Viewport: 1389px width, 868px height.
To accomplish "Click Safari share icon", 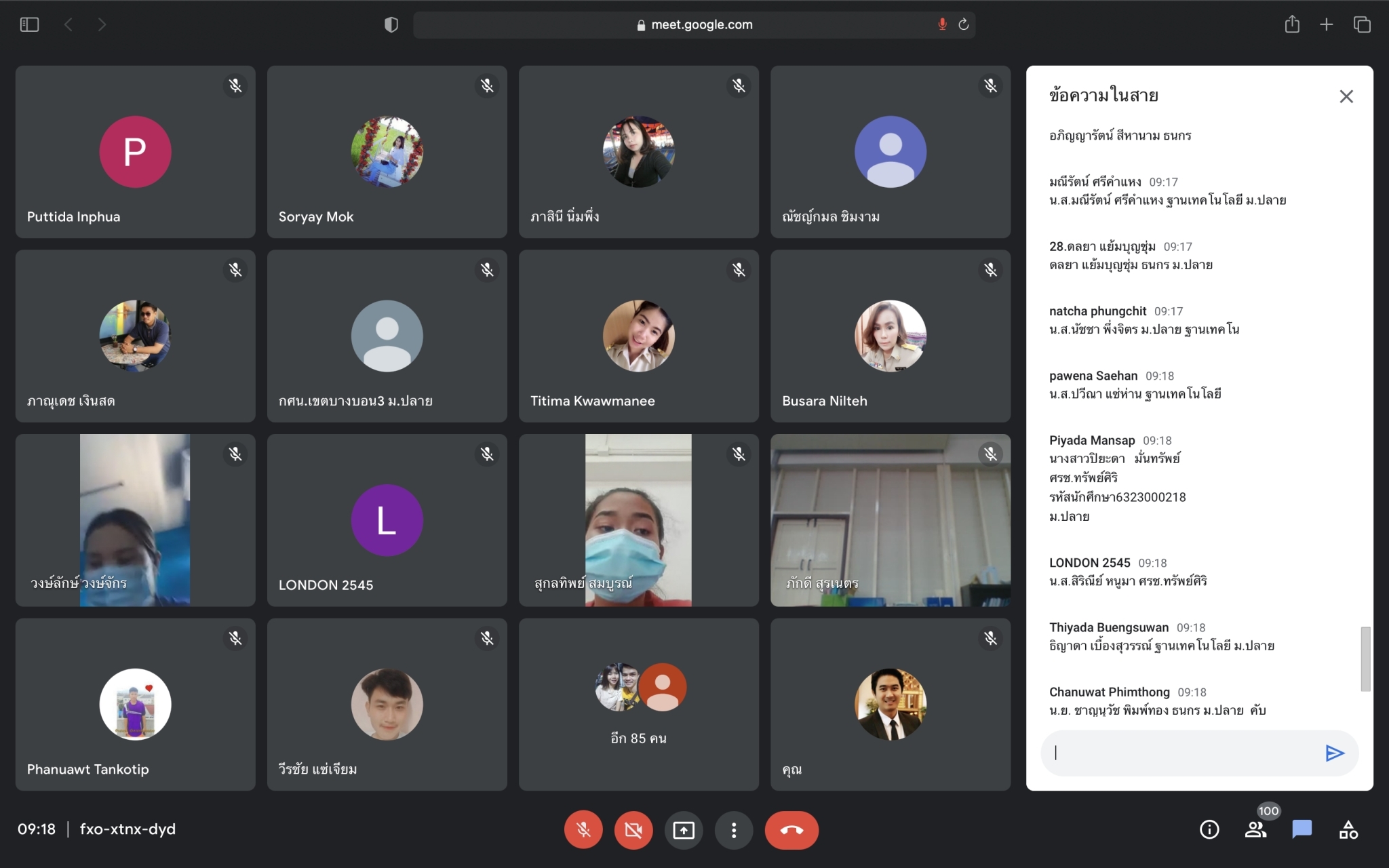I will pos(1292,25).
